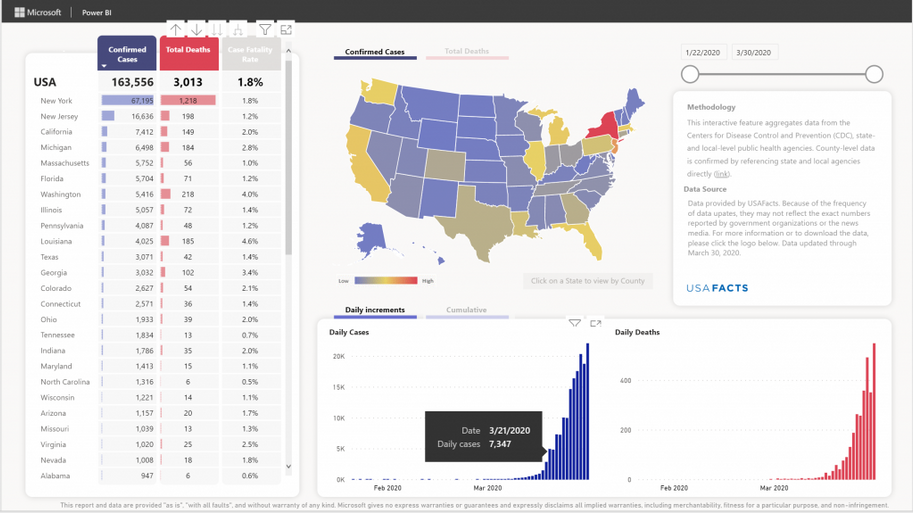The width and height of the screenshot is (913, 513).
Task: Click 'Click on a State to view by County'
Action: 588,281
